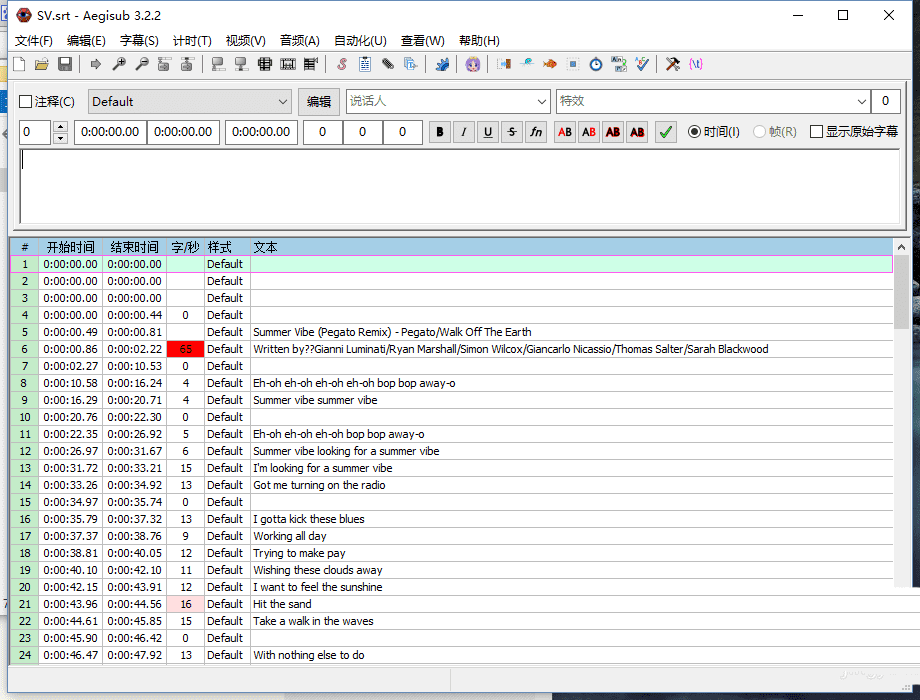
Task: Select lines visible on video frame icon
Action: pyautogui.click(x=265, y=64)
